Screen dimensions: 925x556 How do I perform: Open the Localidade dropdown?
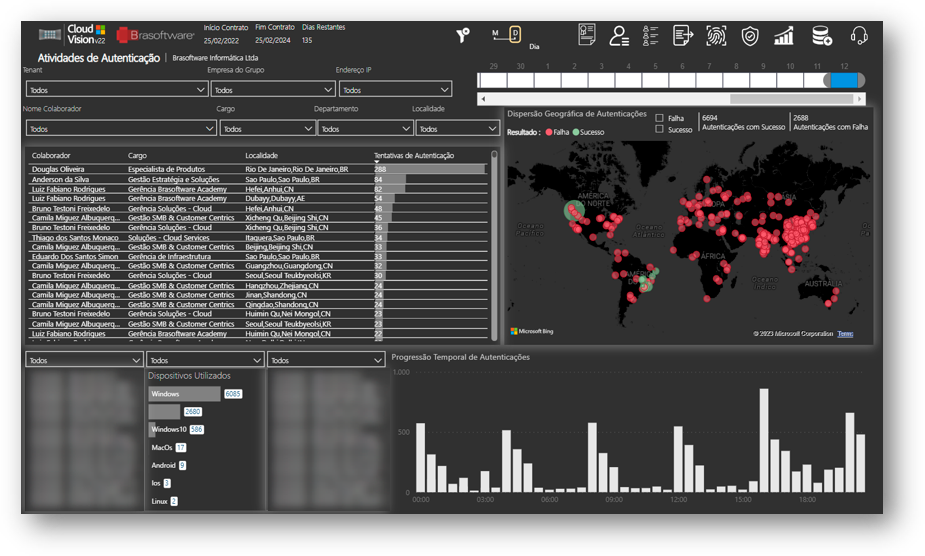(x=458, y=129)
